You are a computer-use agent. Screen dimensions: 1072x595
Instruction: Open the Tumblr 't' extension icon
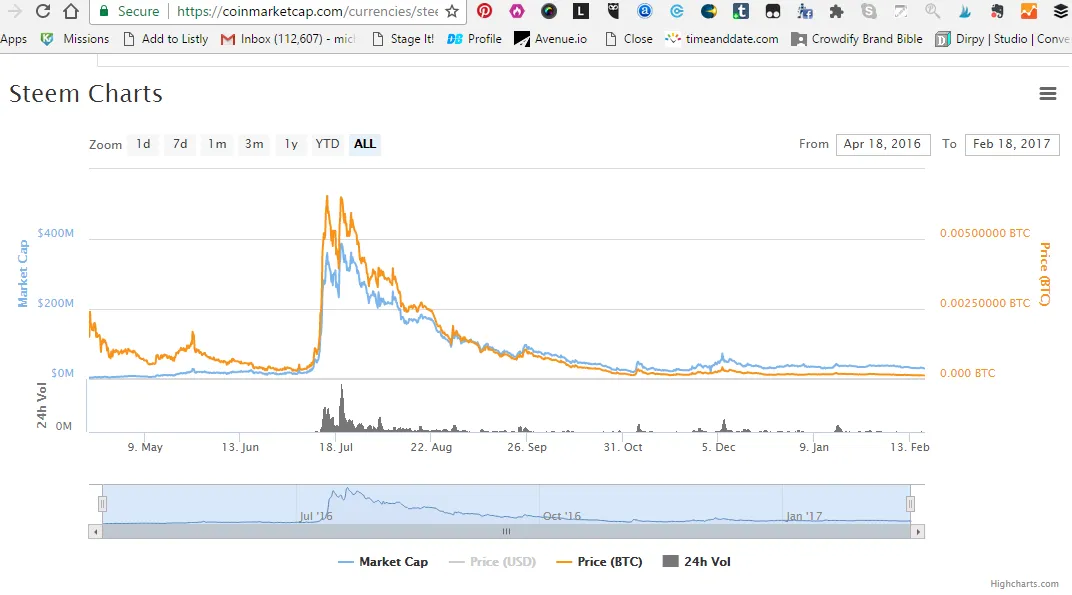(740, 11)
